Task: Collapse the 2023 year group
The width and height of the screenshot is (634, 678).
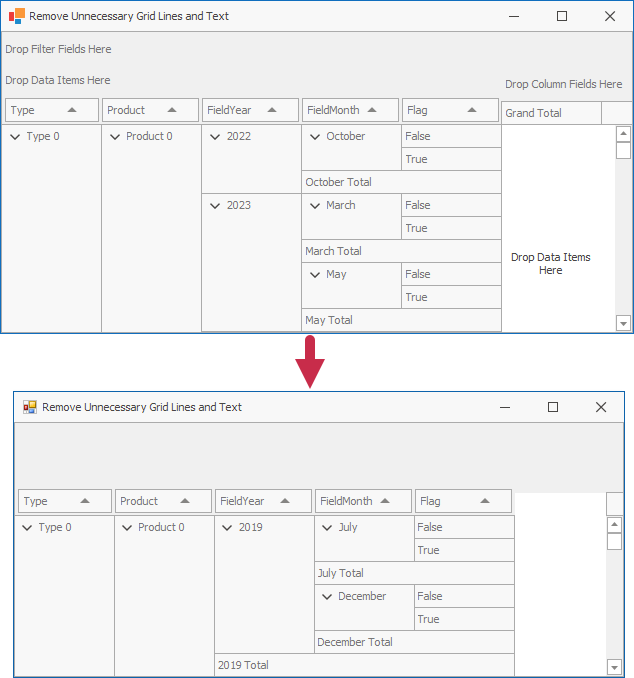Action: click(x=215, y=205)
